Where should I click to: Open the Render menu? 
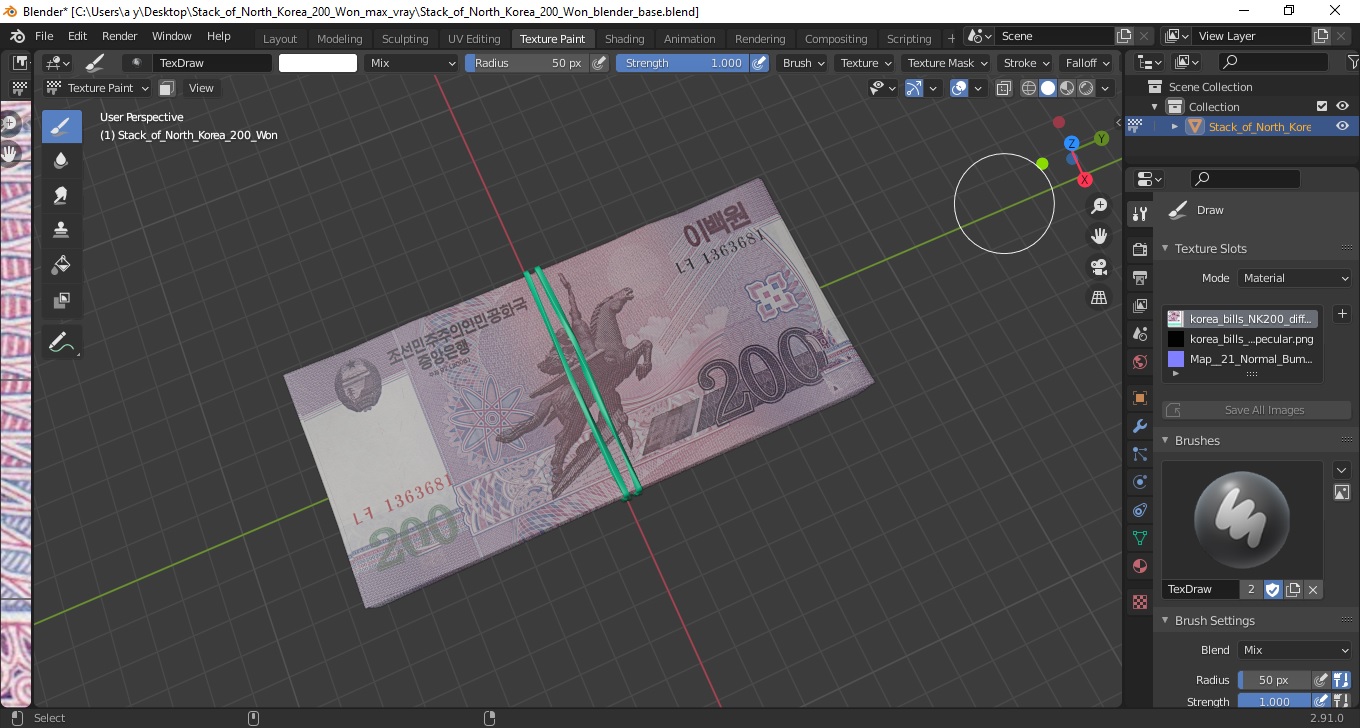click(x=120, y=36)
